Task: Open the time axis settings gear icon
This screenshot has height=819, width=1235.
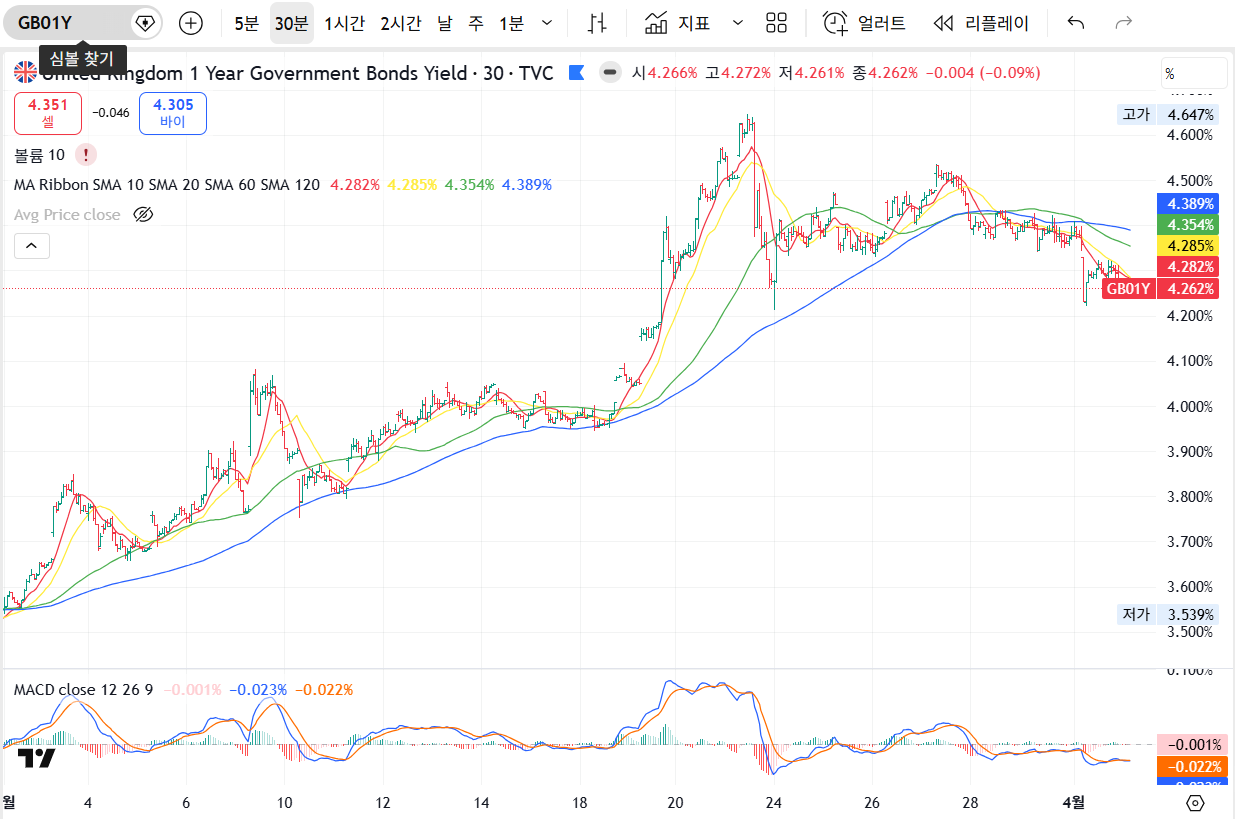Action: tap(1195, 803)
